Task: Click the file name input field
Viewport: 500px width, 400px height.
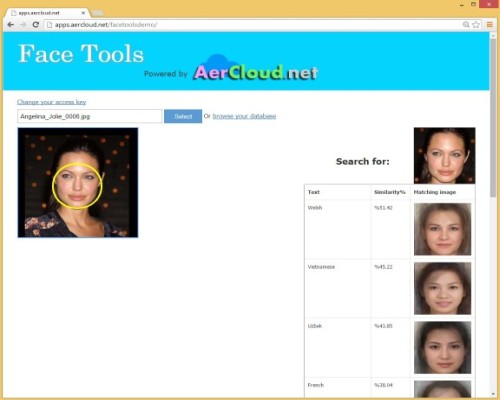Action: pos(89,116)
